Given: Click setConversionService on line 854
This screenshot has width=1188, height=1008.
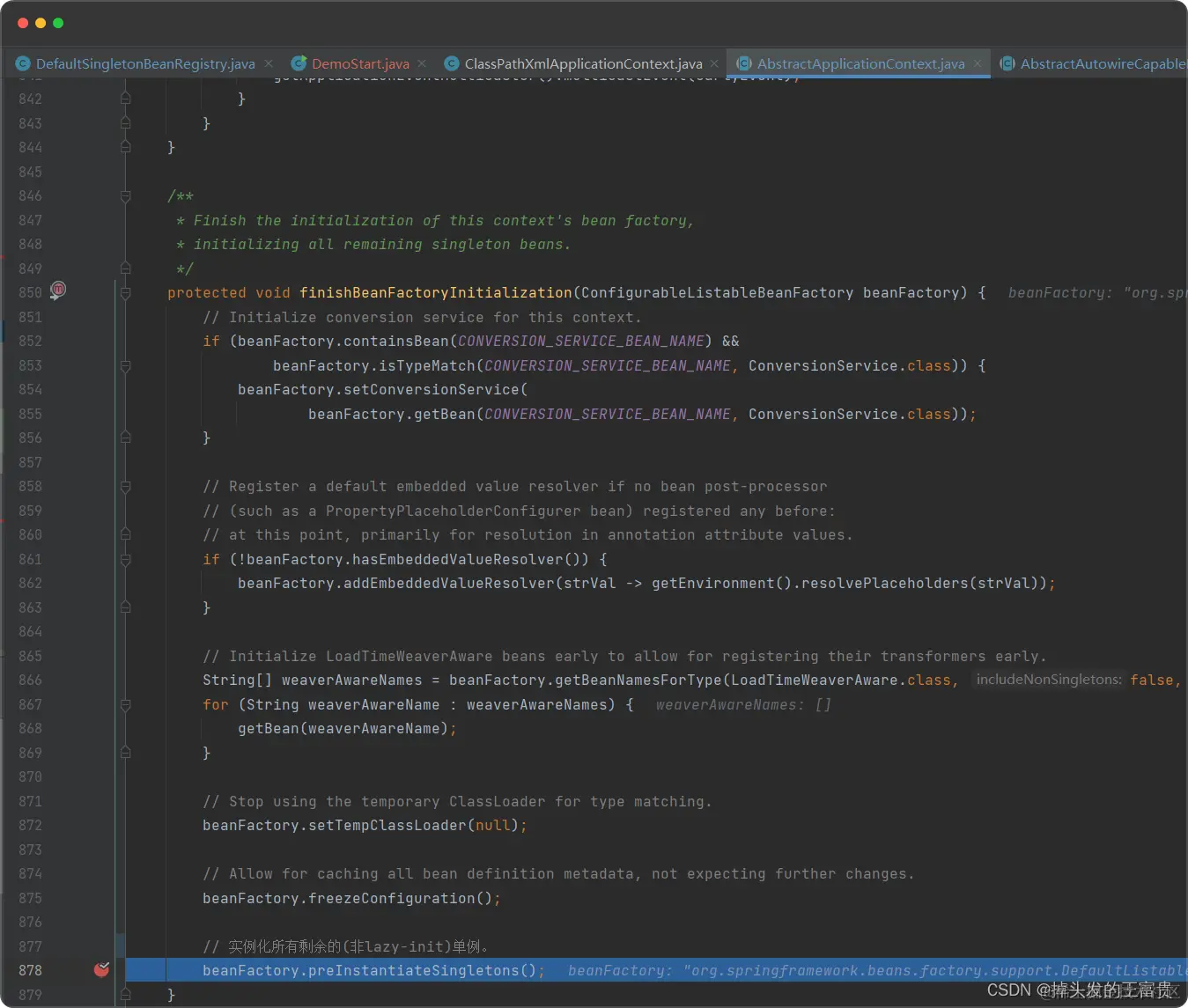Looking at the screenshot, I should [x=432, y=389].
